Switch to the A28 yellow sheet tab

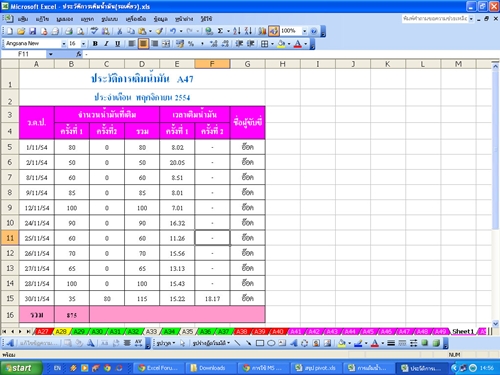tap(61, 332)
